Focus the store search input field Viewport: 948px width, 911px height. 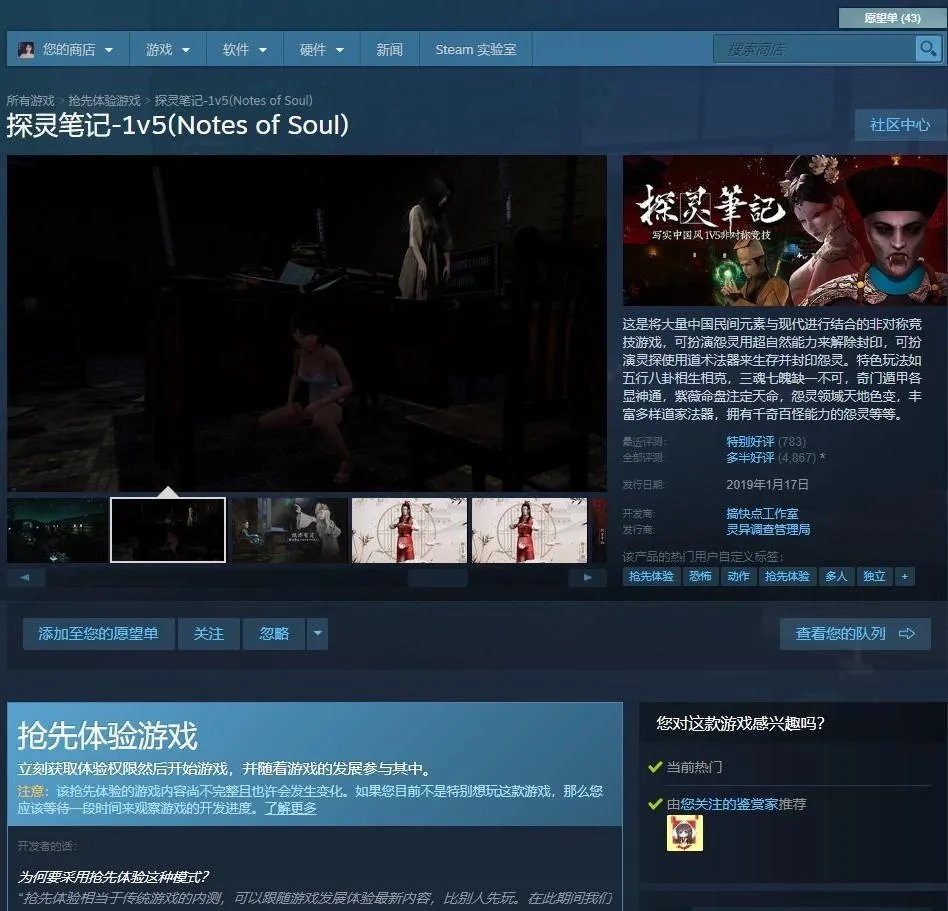[x=814, y=49]
